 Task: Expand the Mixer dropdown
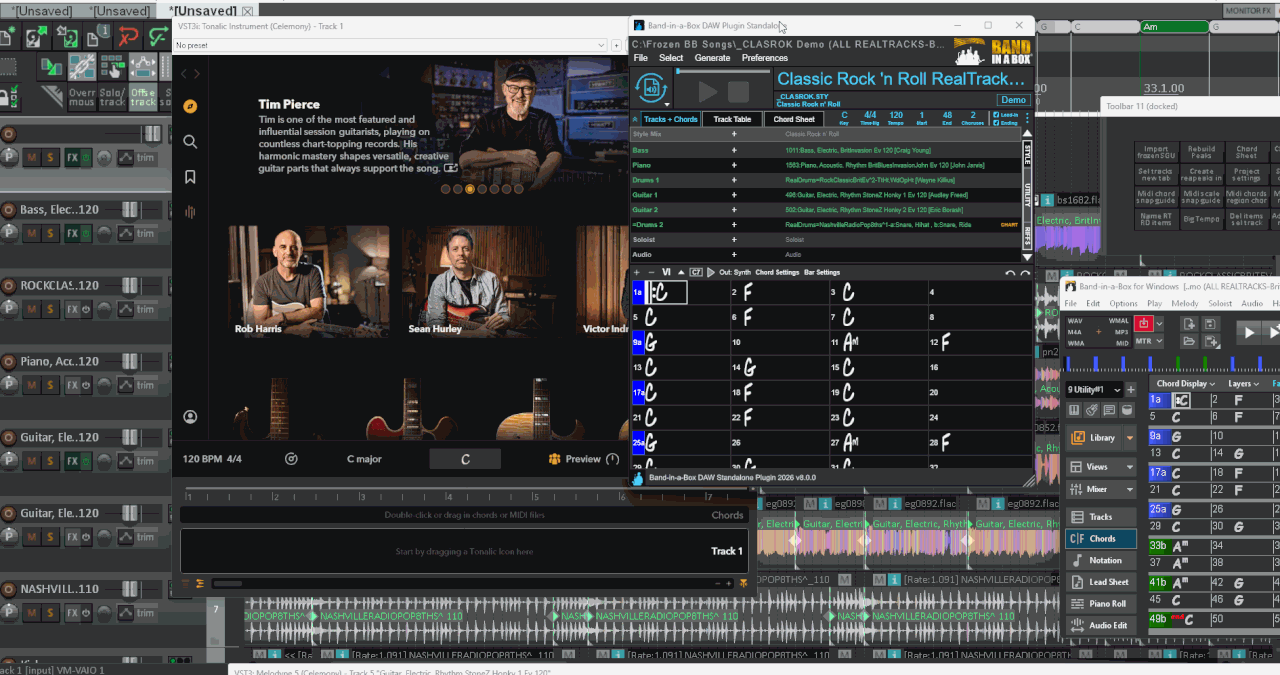click(x=1131, y=490)
